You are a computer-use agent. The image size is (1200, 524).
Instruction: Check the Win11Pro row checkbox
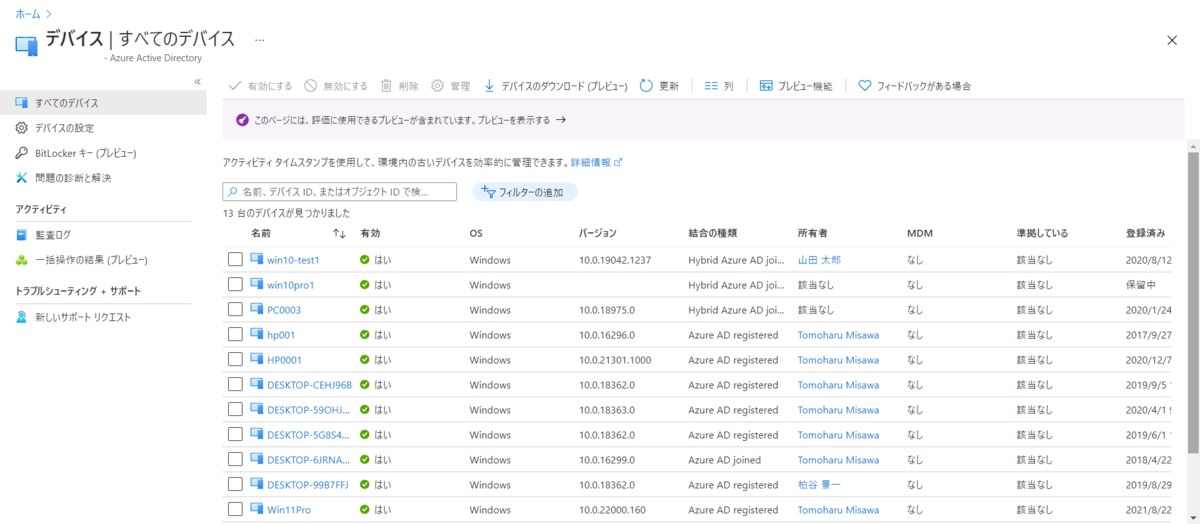tap(235, 509)
